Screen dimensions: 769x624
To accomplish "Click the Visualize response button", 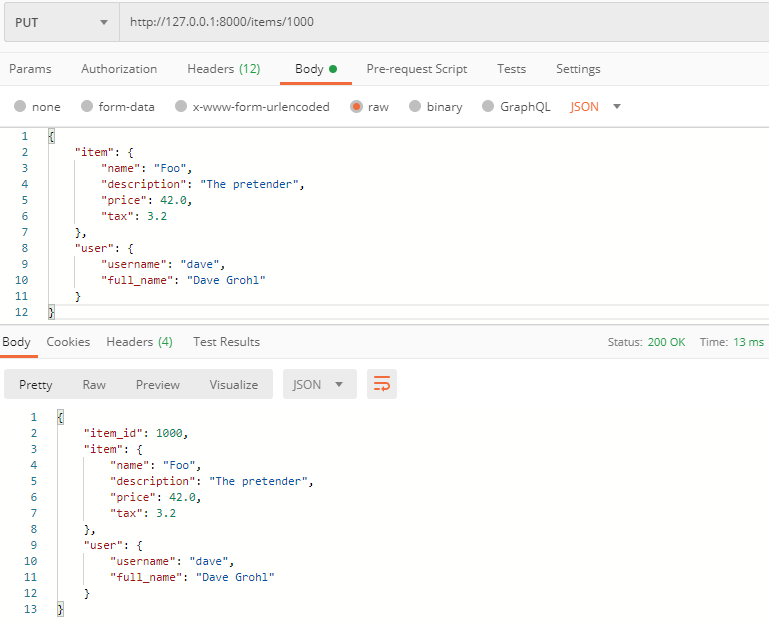I will (233, 384).
